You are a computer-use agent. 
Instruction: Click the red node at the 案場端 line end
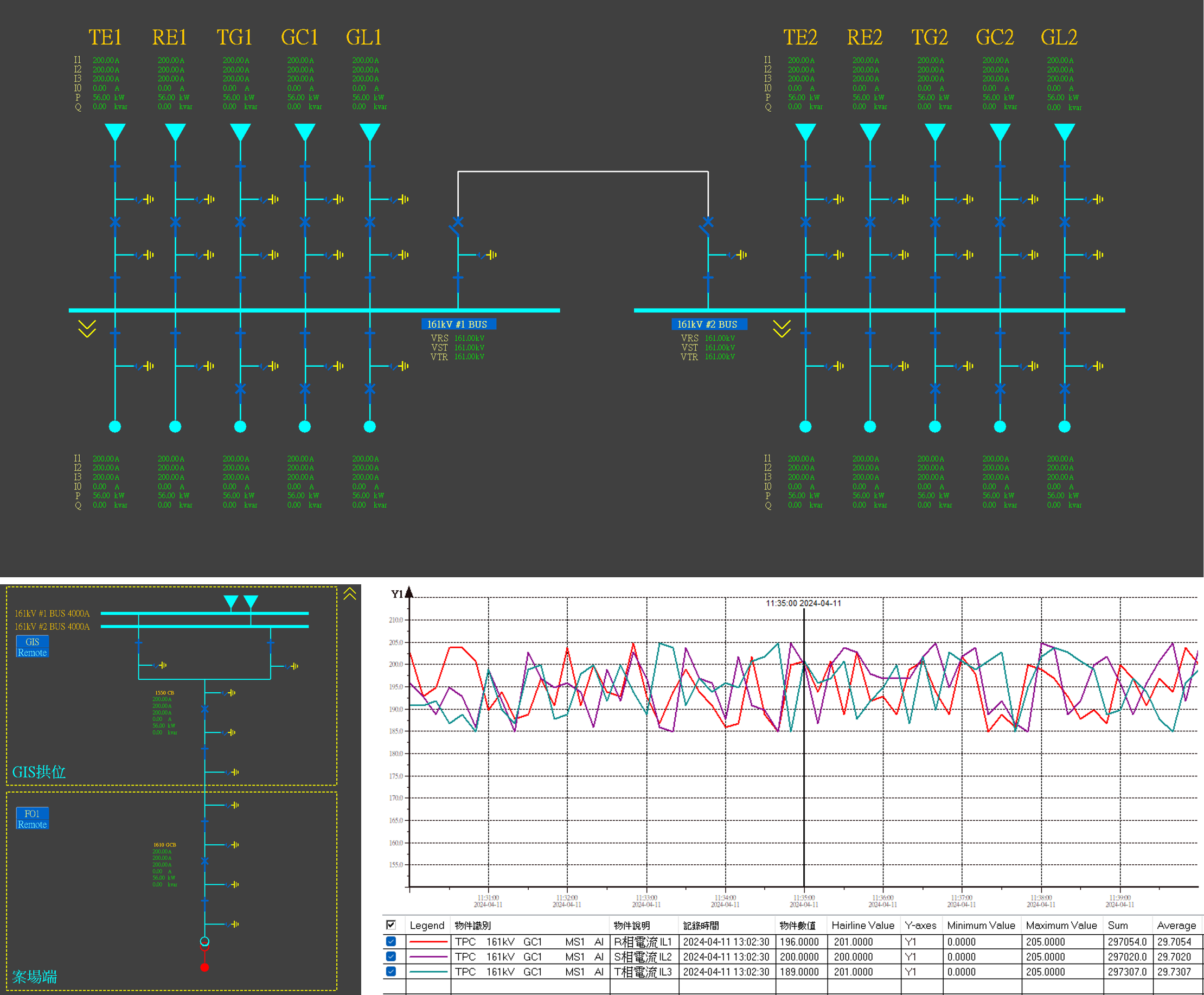[x=204, y=967]
